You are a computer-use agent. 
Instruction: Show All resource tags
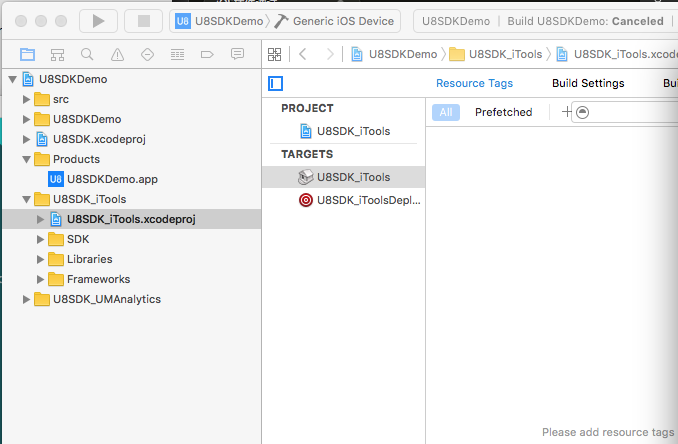coord(446,112)
